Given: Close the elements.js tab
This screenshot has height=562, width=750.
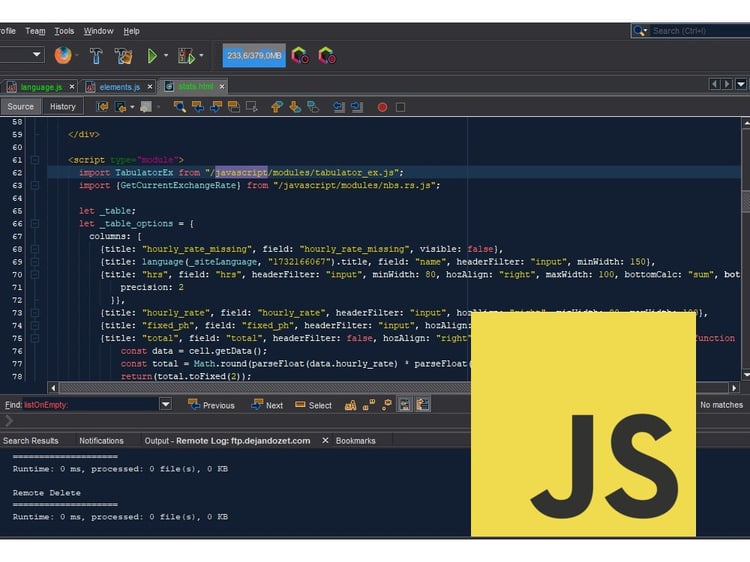Looking at the screenshot, I should tap(150, 87).
